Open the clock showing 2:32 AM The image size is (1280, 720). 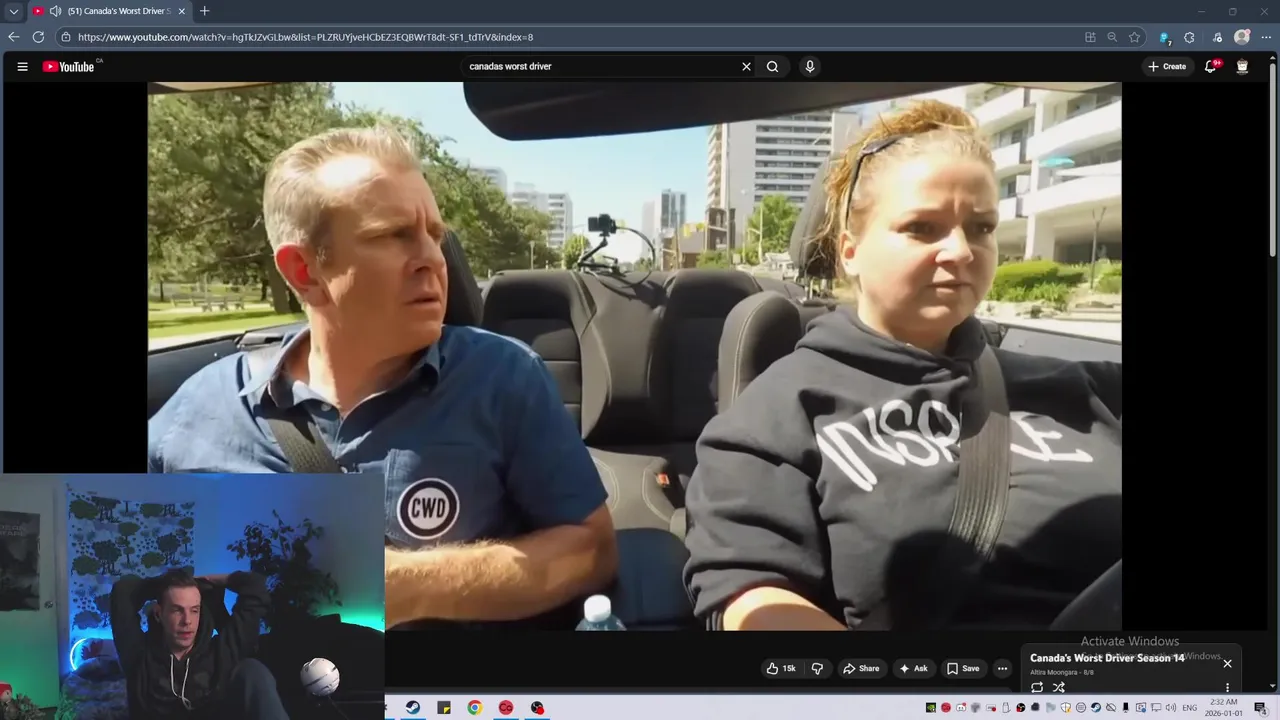click(1224, 708)
